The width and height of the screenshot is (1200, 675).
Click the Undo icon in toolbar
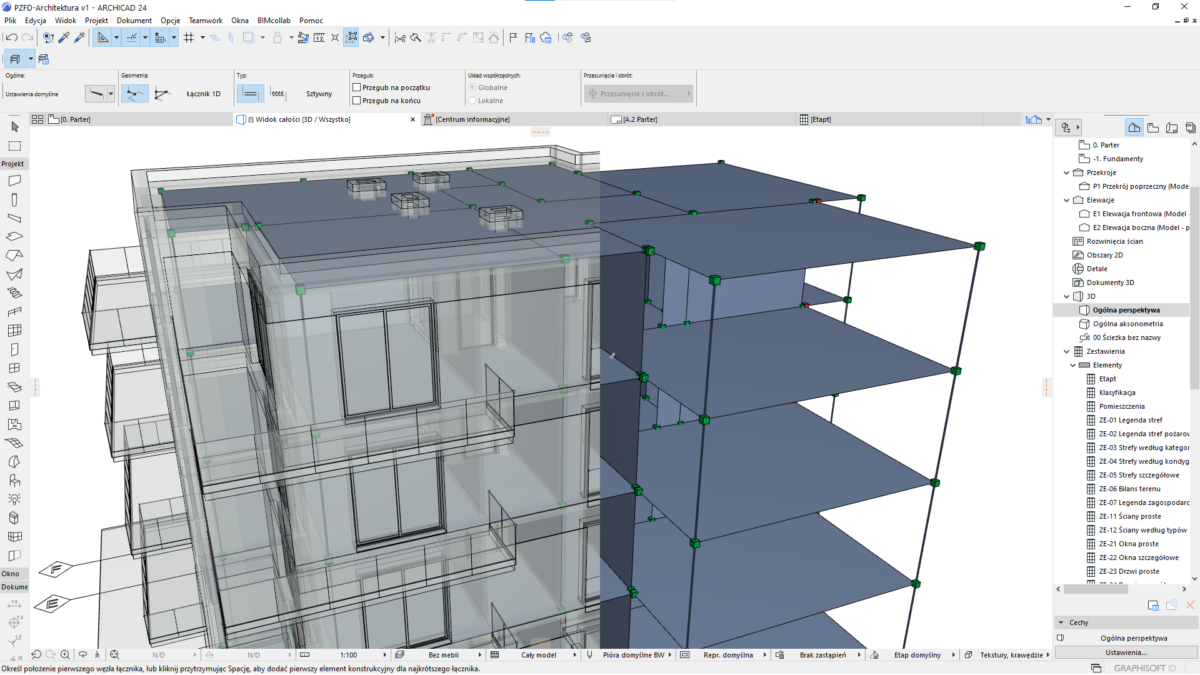tap(11, 38)
